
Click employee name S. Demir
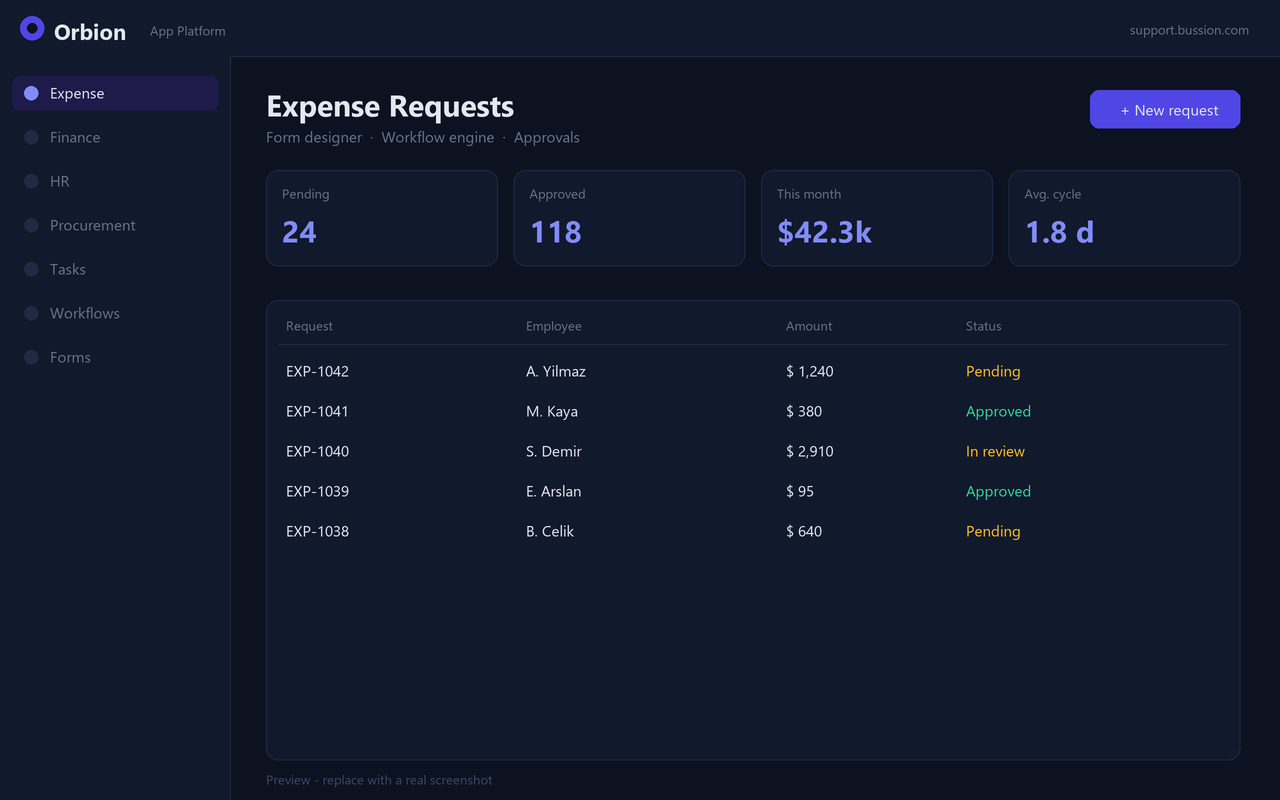(x=554, y=451)
